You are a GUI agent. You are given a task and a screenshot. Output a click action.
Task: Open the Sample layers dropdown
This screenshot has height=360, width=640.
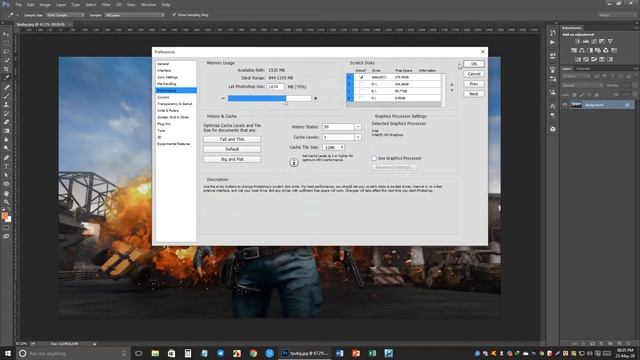point(134,15)
